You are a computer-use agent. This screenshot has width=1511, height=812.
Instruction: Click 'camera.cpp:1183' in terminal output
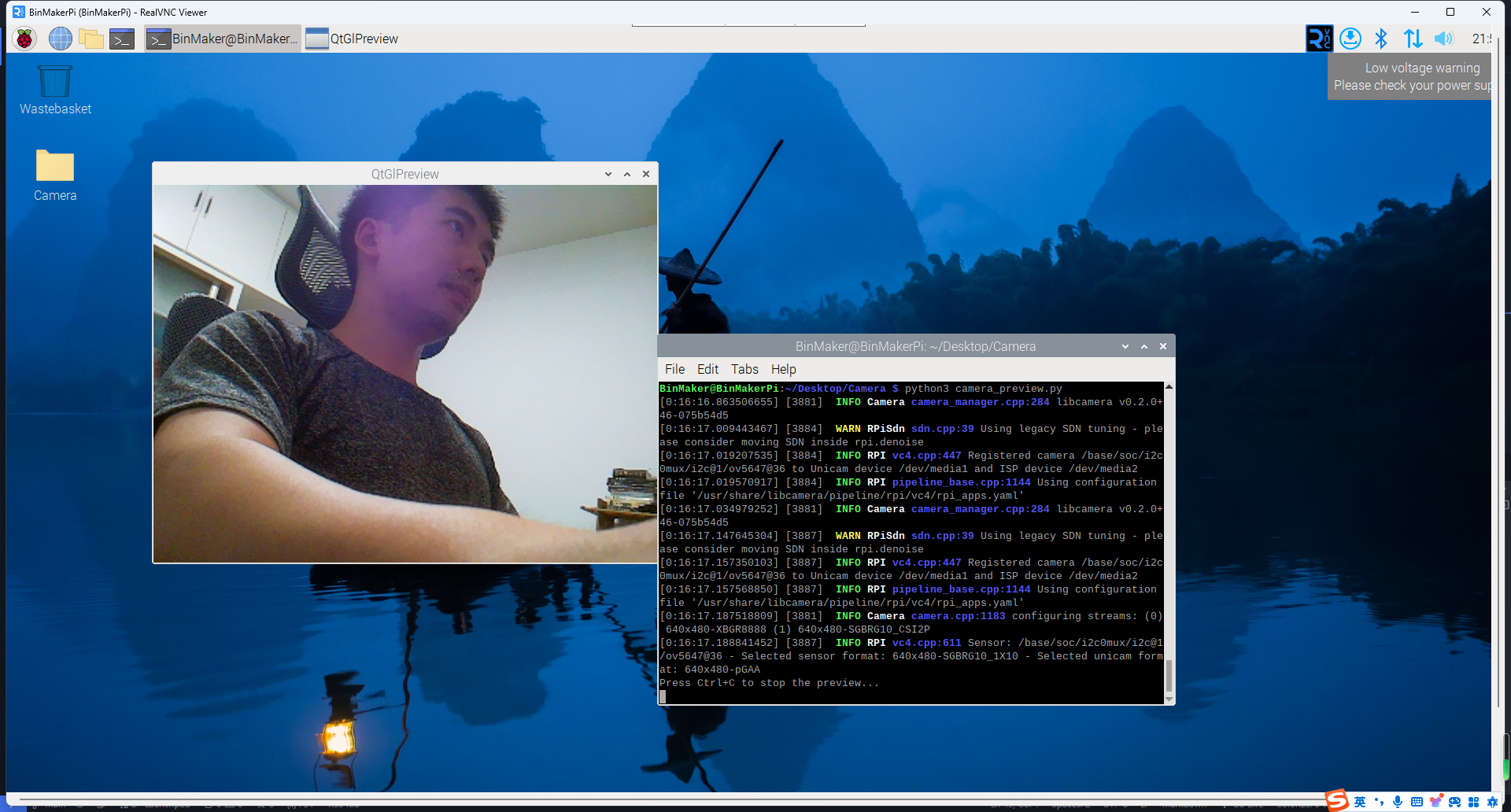[958, 616]
